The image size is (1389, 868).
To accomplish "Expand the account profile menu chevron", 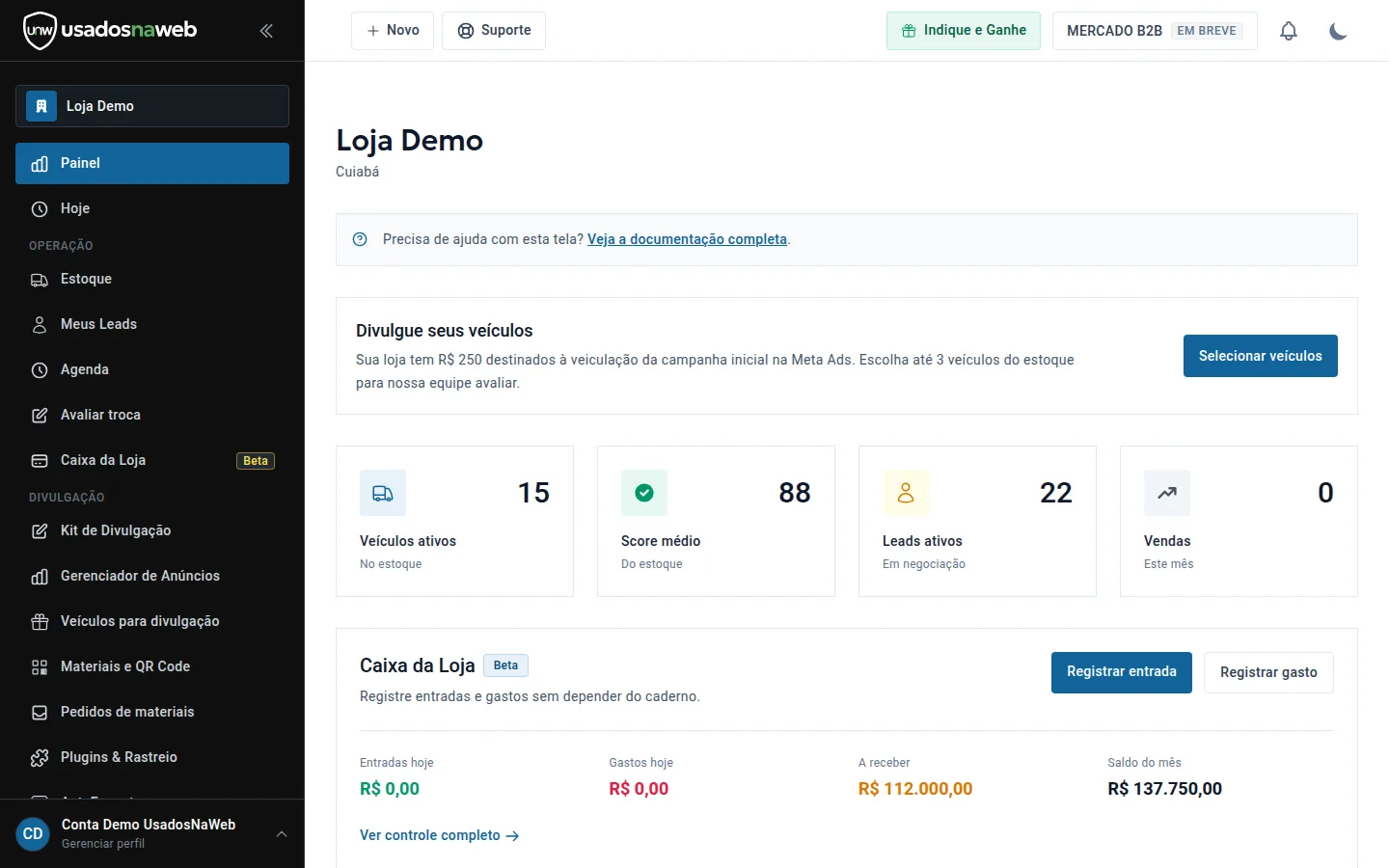I will click(282, 834).
